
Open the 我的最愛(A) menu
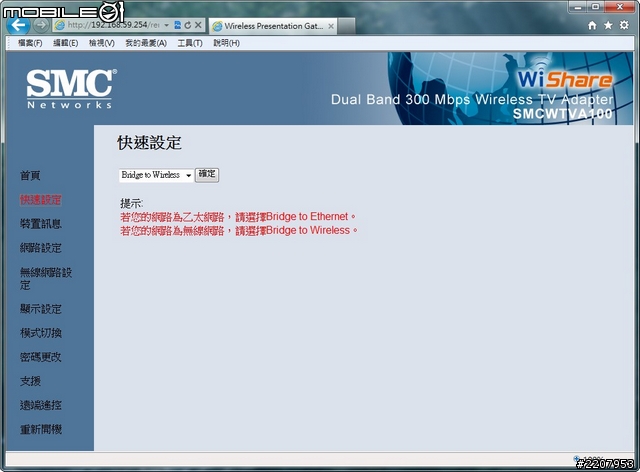146,43
